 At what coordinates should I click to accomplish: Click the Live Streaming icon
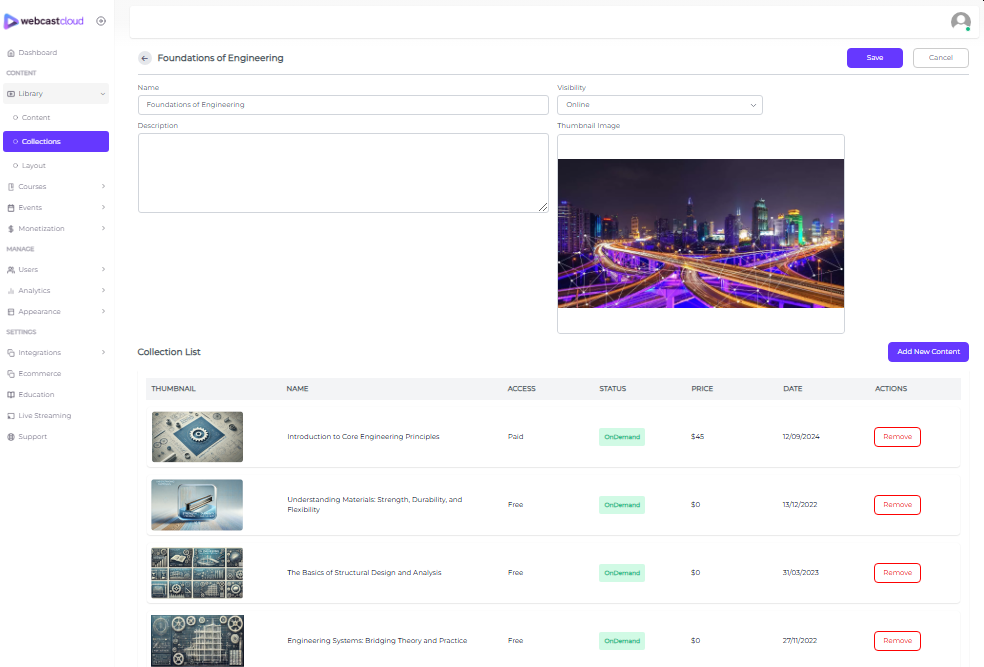click(x=12, y=415)
